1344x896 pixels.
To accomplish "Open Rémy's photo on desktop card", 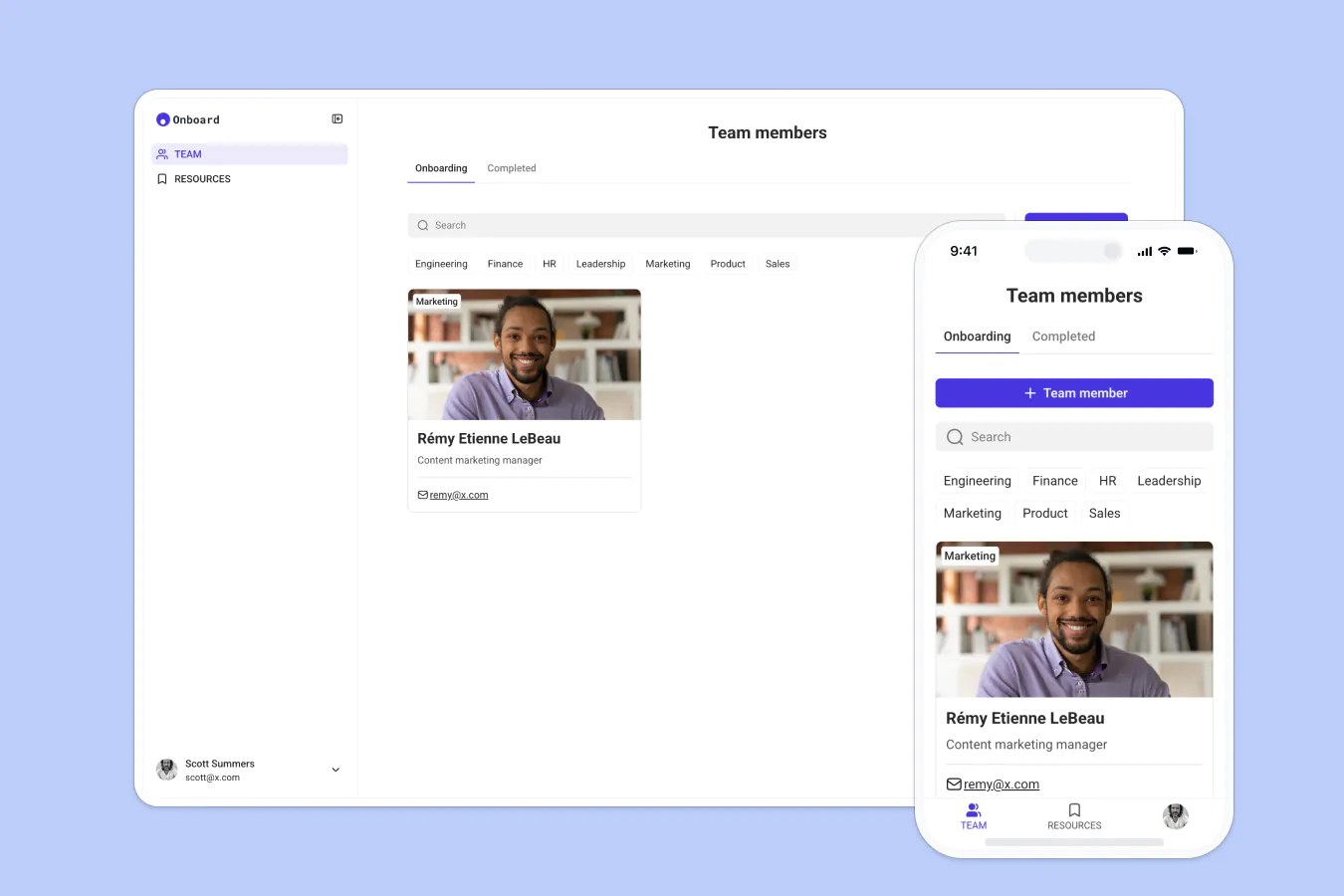I will click(525, 354).
